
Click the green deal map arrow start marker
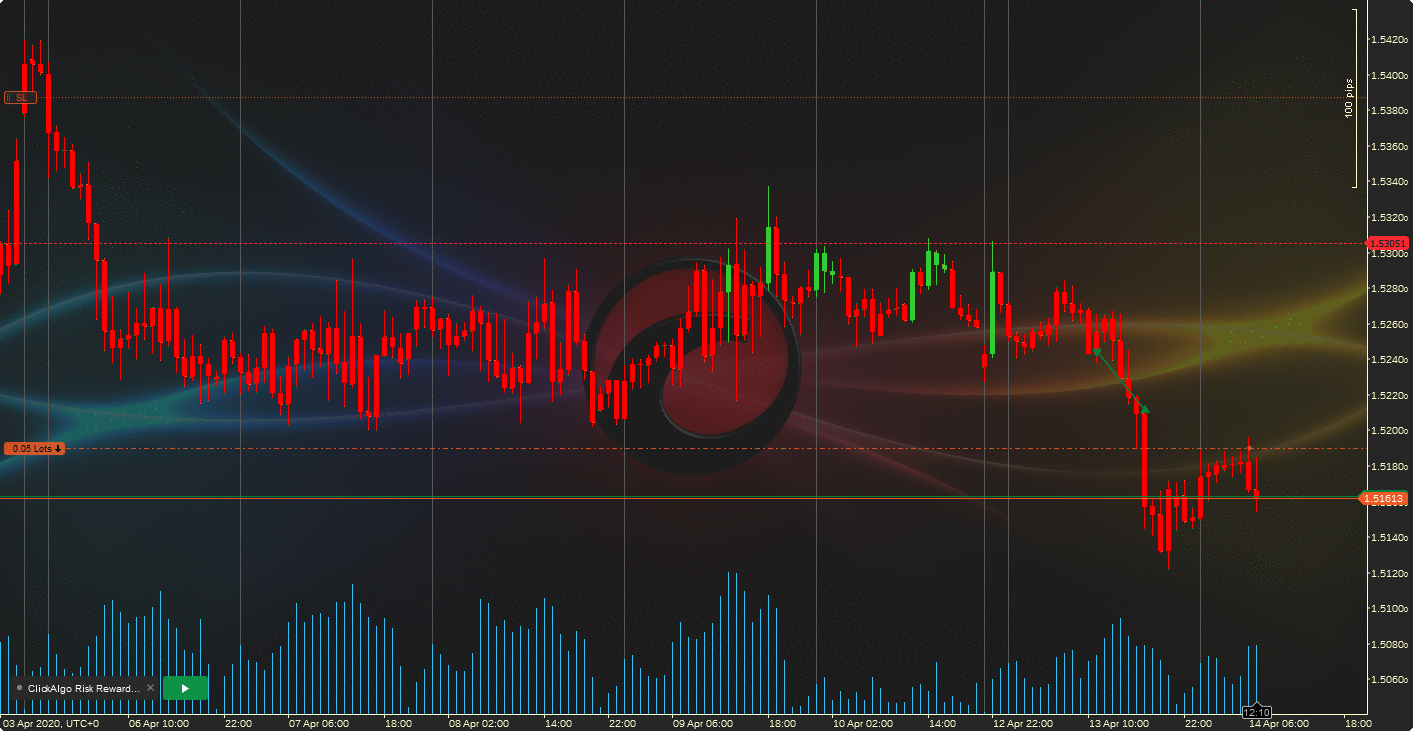pyautogui.click(x=1096, y=352)
